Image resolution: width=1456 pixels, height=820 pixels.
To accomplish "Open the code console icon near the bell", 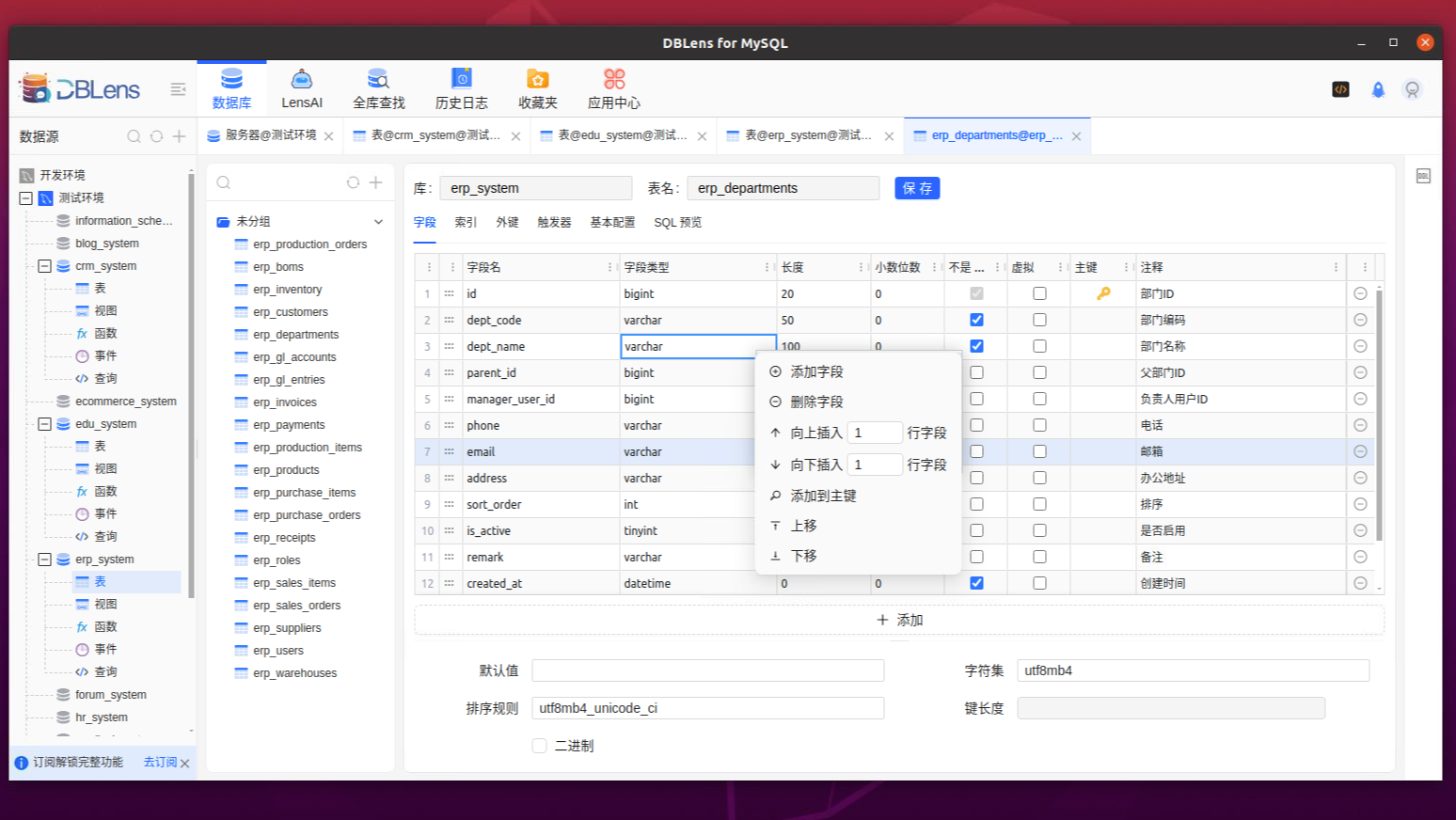I will pos(1340,89).
